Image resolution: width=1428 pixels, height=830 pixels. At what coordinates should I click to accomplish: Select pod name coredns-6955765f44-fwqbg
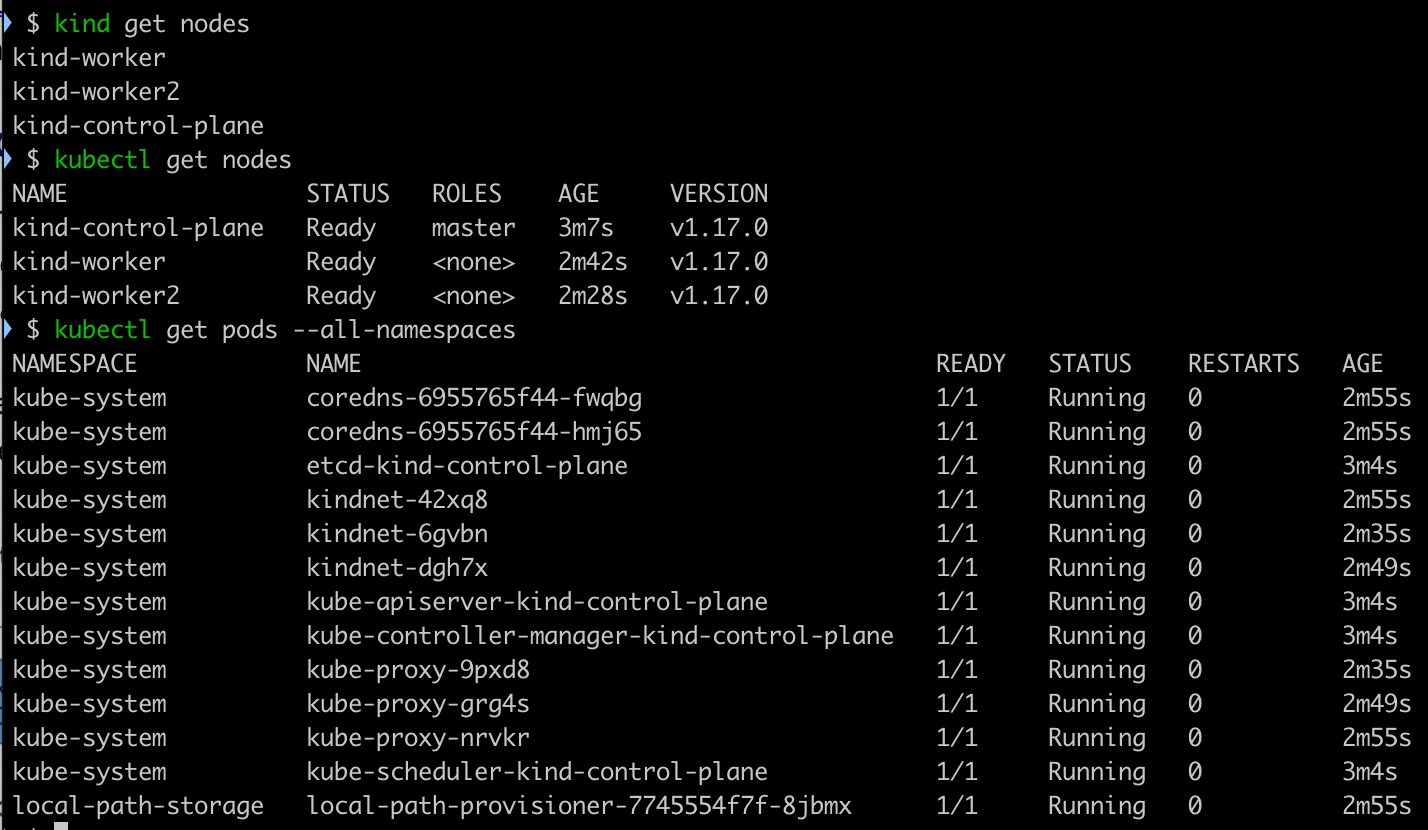pyautogui.click(x=474, y=397)
